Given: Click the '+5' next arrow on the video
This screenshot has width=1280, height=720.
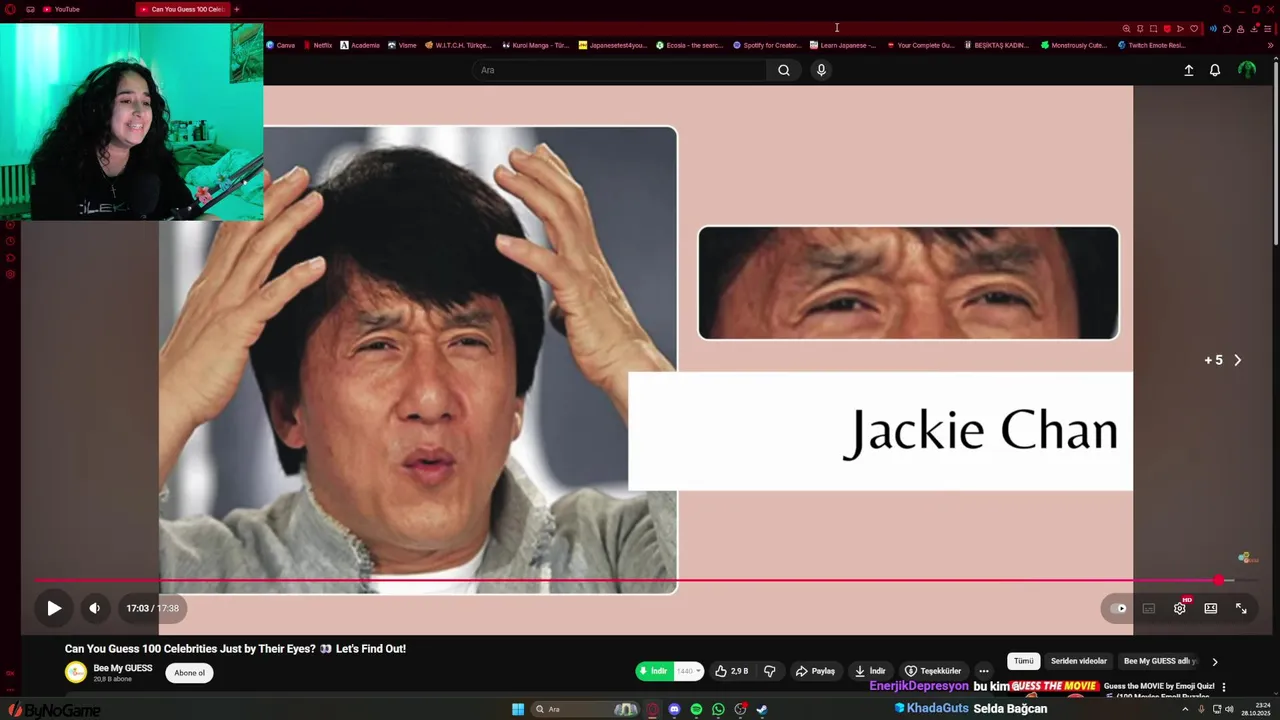Looking at the screenshot, I should click(1237, 360).
